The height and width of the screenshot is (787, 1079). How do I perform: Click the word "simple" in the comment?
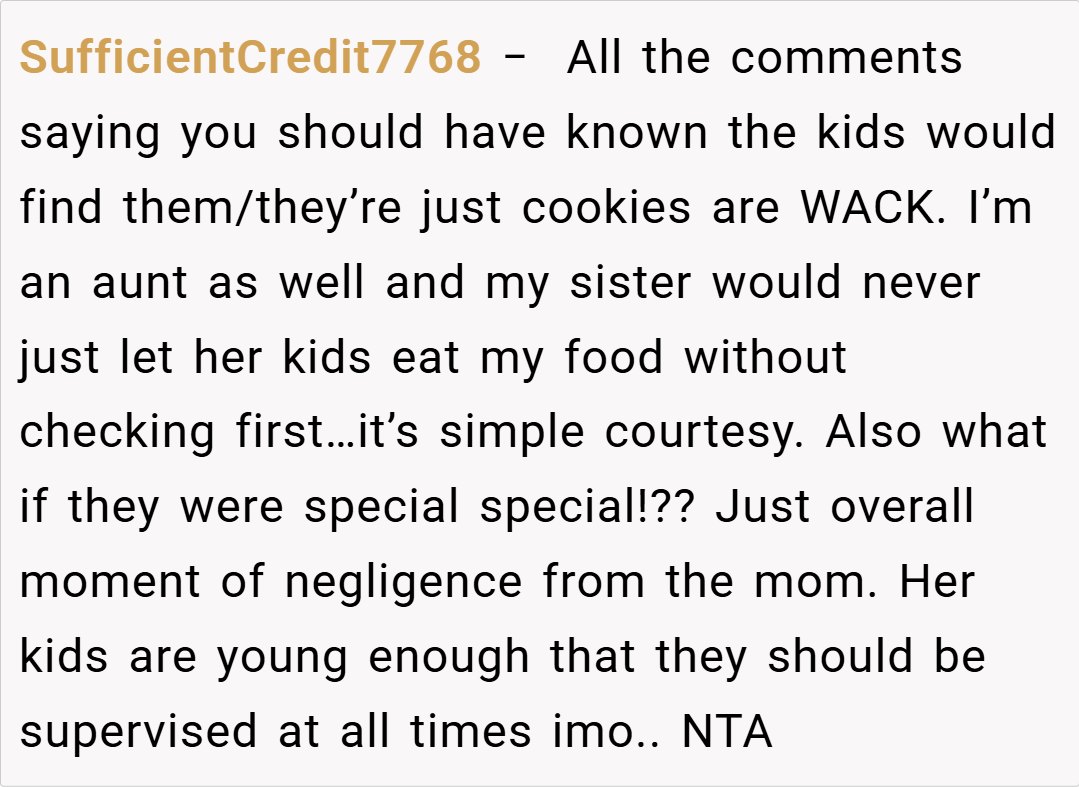click(513, 433)
